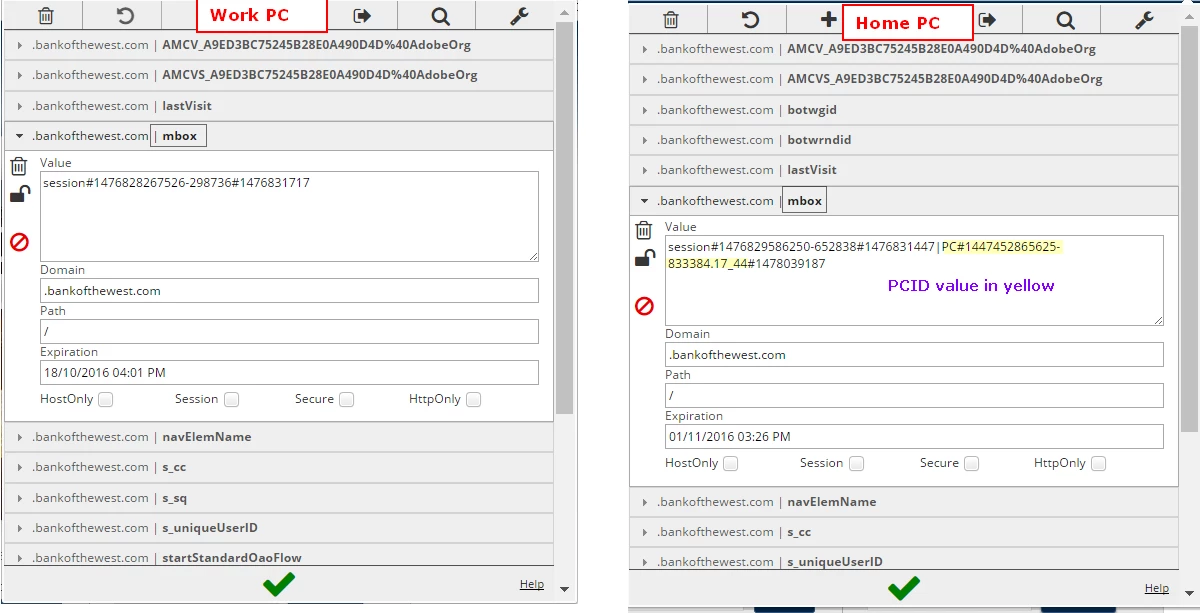1200x613 pixels.
Task: Click the reset/undo icon in Home PC toolbar
Action: pos(750,20)
